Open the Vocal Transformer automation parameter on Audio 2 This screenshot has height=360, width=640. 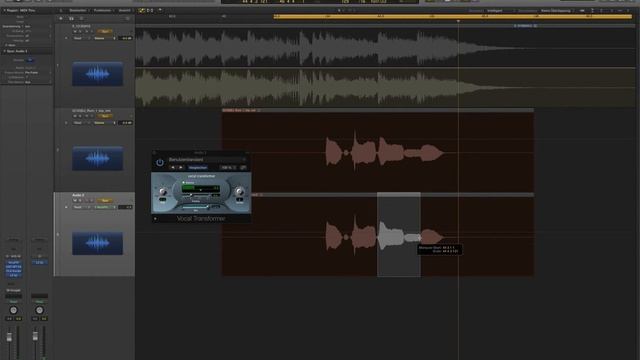pos(105,207)
